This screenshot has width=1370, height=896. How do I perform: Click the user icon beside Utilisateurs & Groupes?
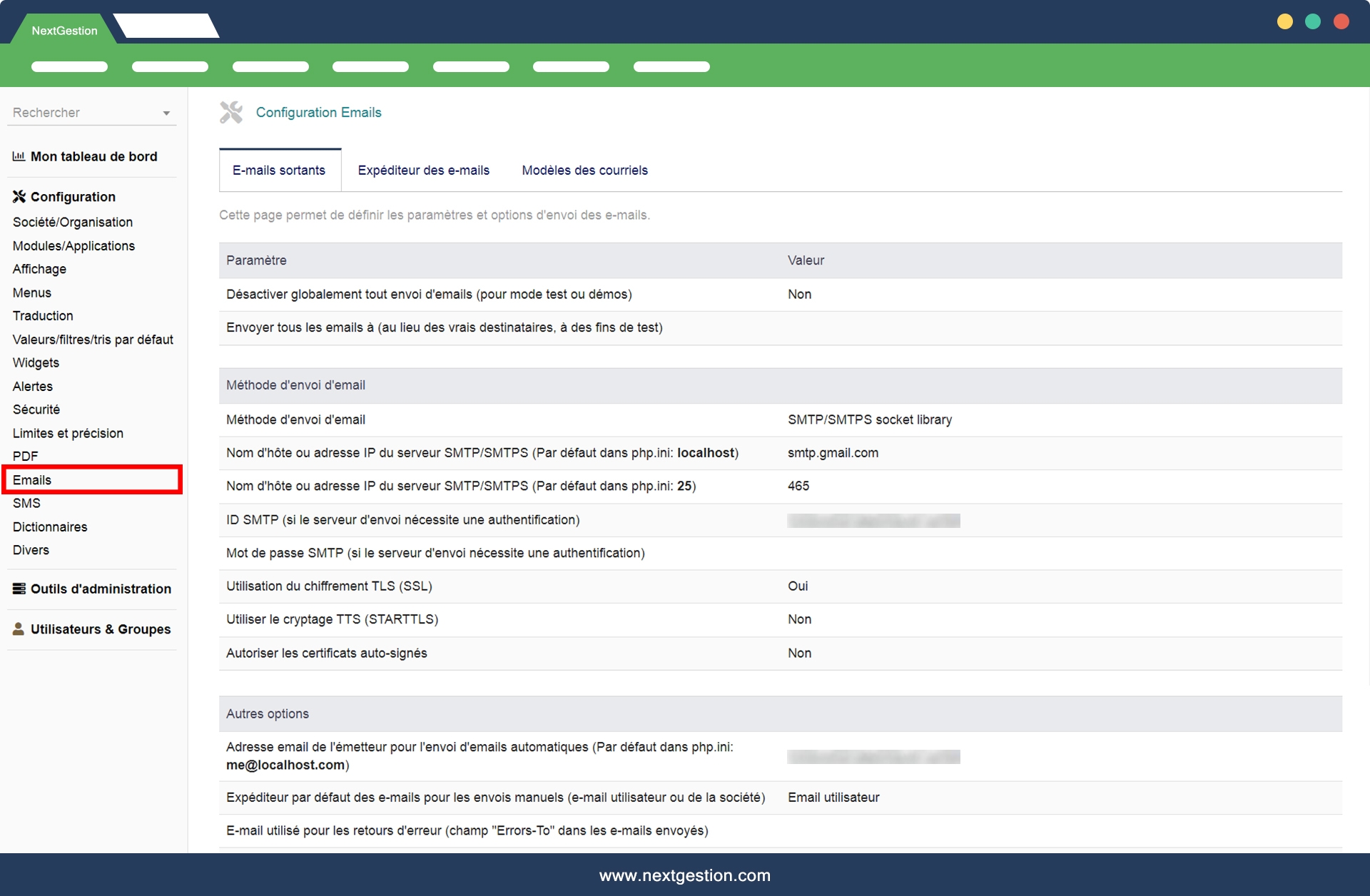19,629
